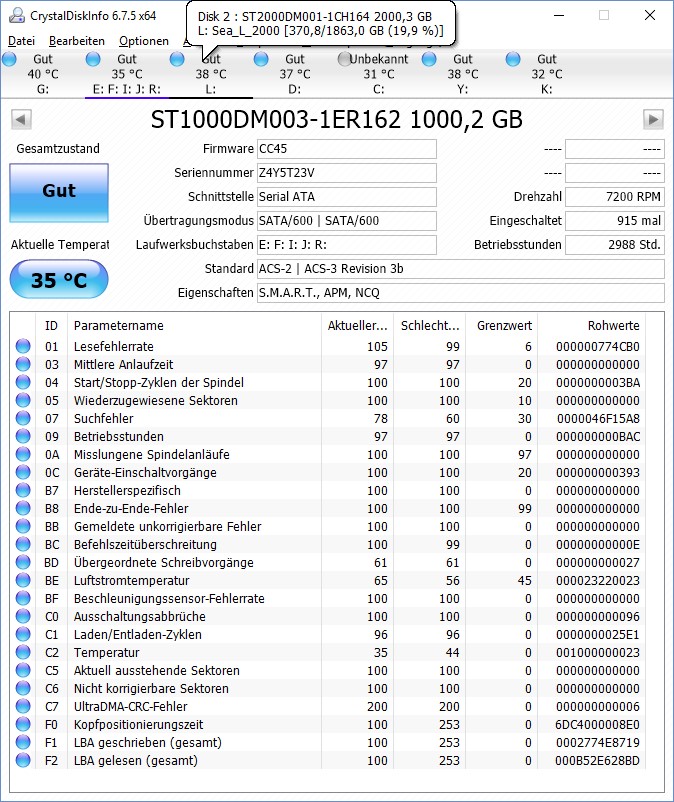Click status orb for Befehlszeitüberschreitung row
This screenshot has height=802, width=674.
coord(23,544)
